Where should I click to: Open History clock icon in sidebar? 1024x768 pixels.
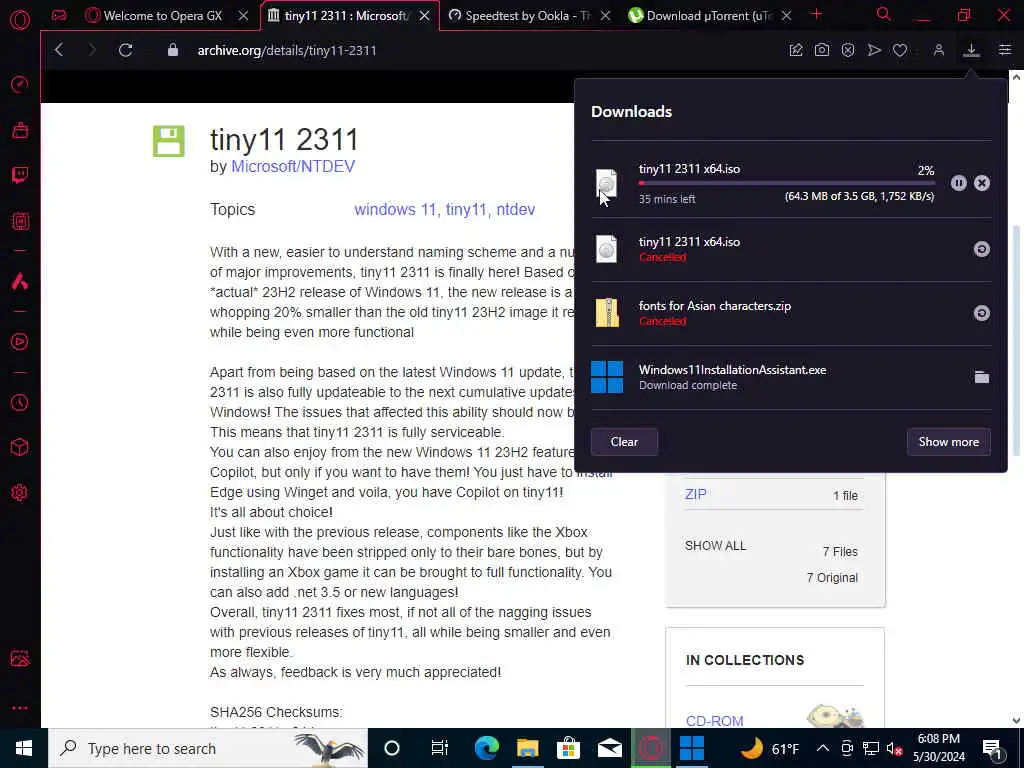tap(20, 402)
